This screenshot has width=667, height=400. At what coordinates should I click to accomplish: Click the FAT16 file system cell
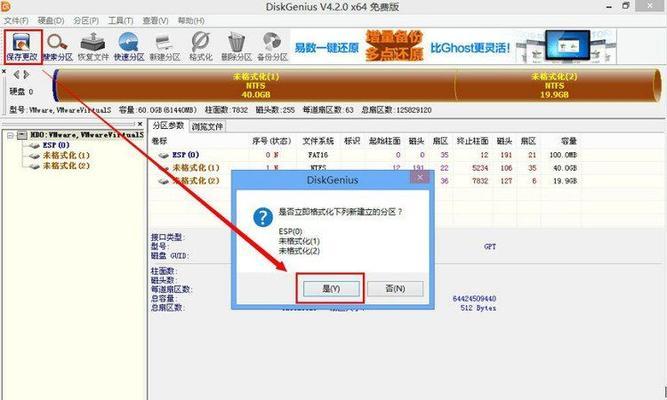point(318,155)
